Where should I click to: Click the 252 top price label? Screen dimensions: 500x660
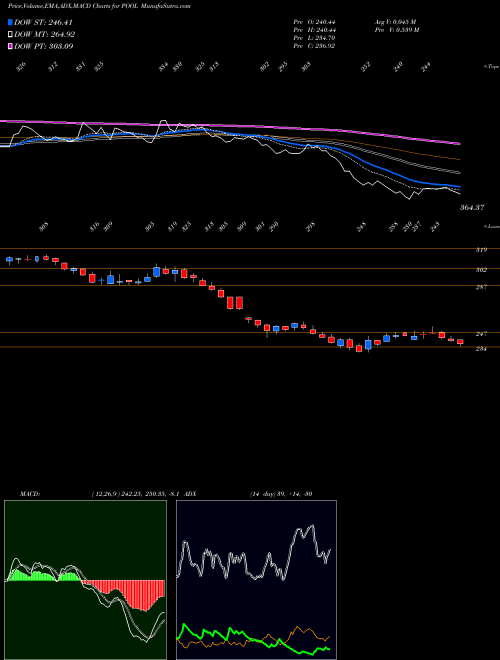tap(366, 67)
